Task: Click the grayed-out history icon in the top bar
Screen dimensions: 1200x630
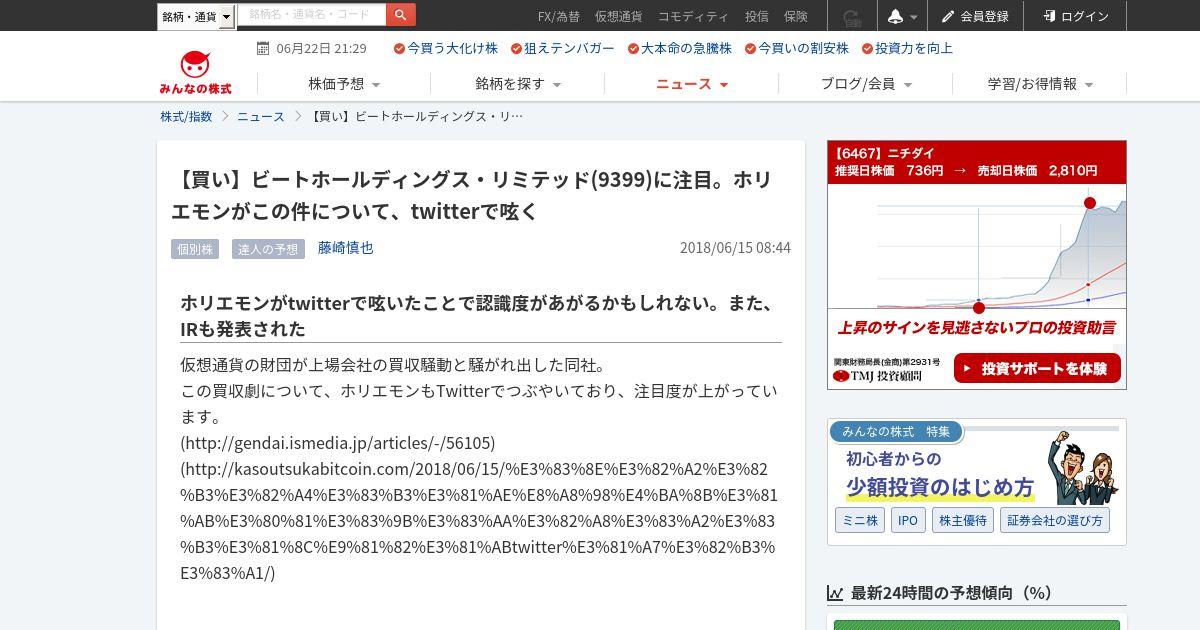Action: [x=851, y=16]
